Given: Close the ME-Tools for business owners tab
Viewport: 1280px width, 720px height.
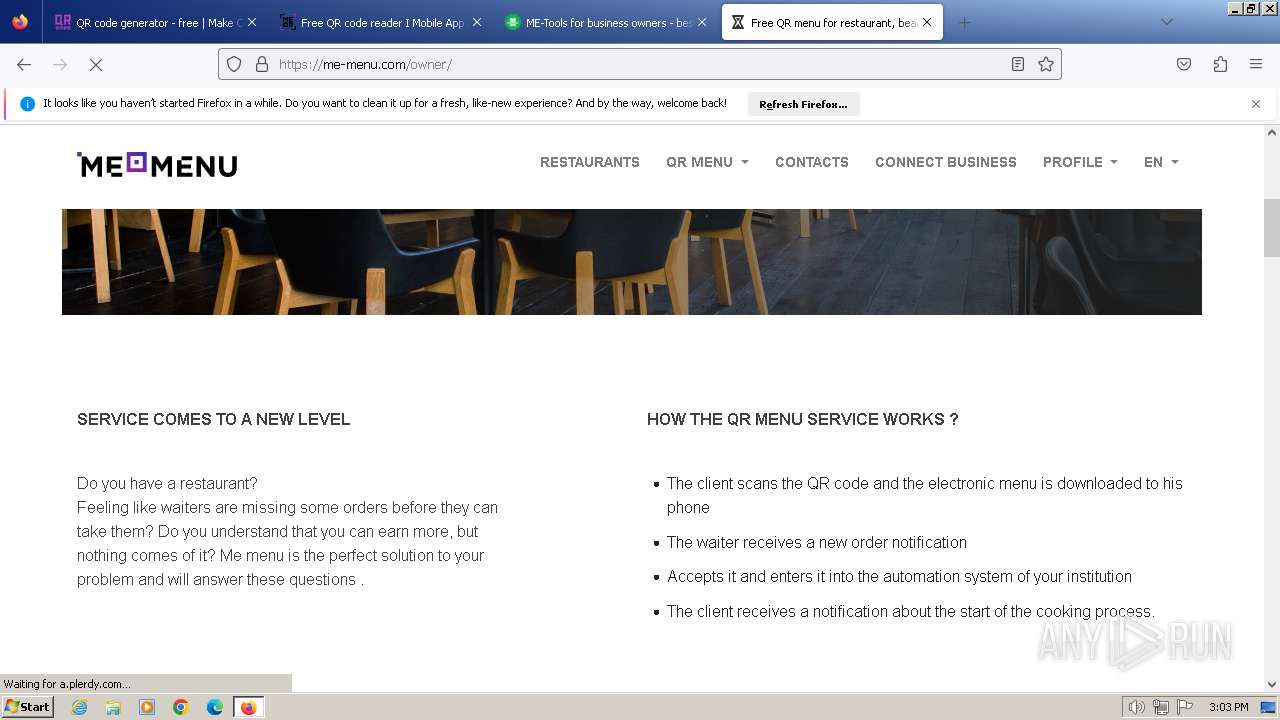Looking at the screenshot, I should (702, 22).
